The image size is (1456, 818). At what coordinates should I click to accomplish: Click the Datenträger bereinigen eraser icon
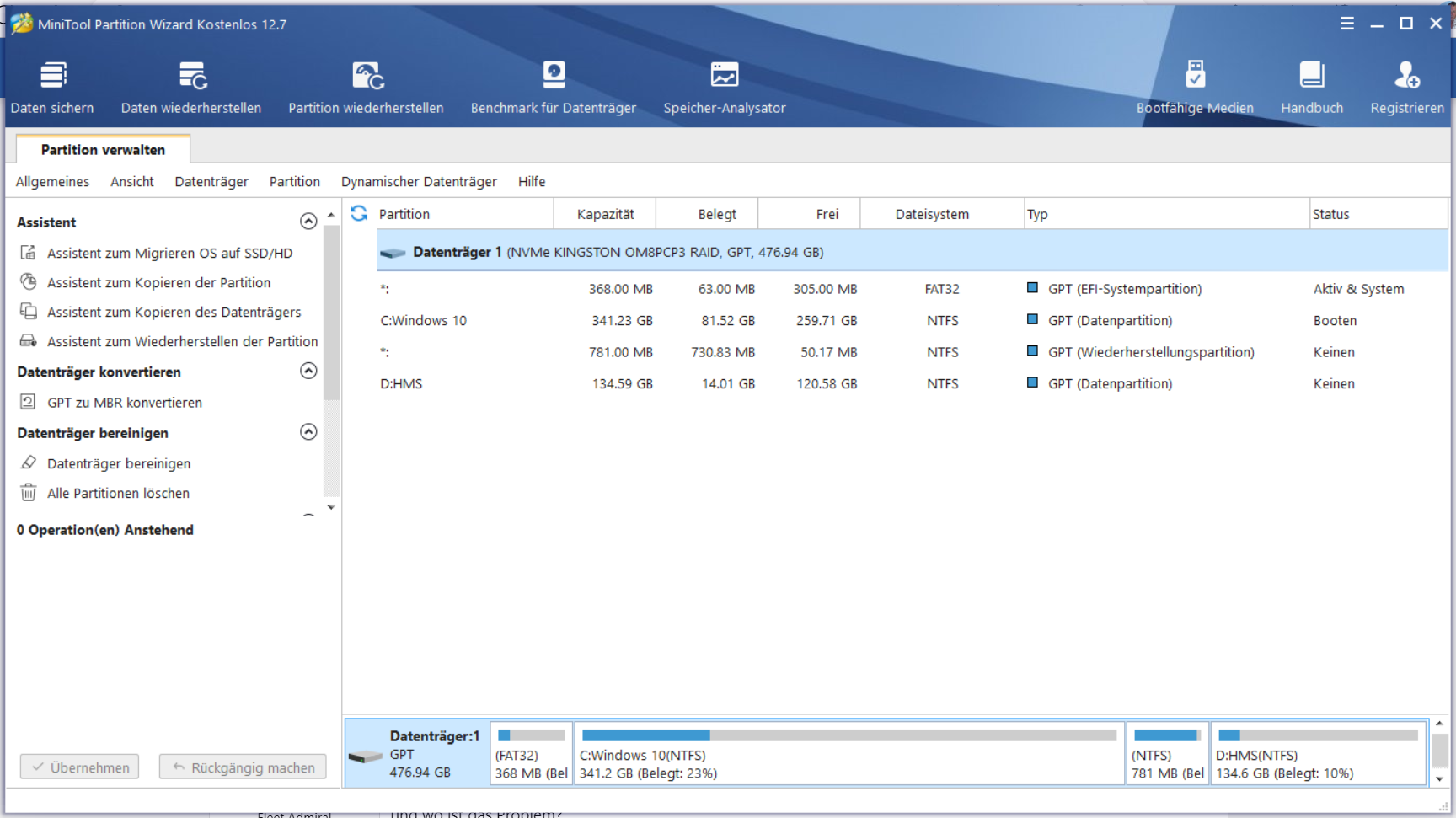pos(28,463)
